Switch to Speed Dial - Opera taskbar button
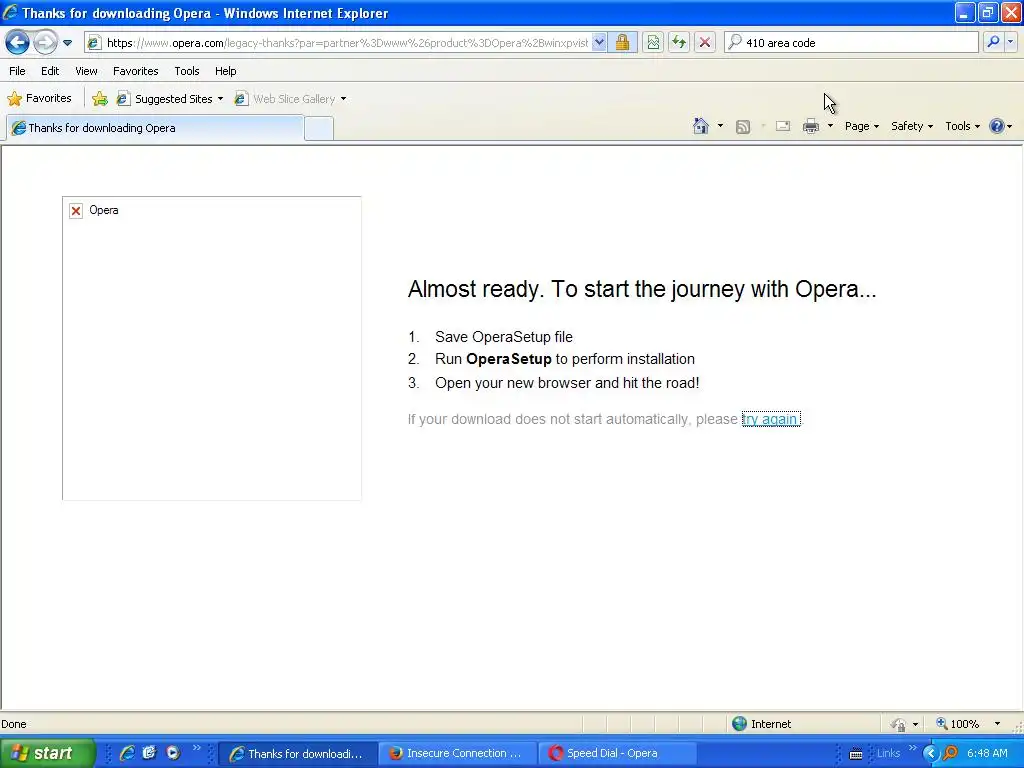Screen dimensions: 1024x768 (617, 754)
